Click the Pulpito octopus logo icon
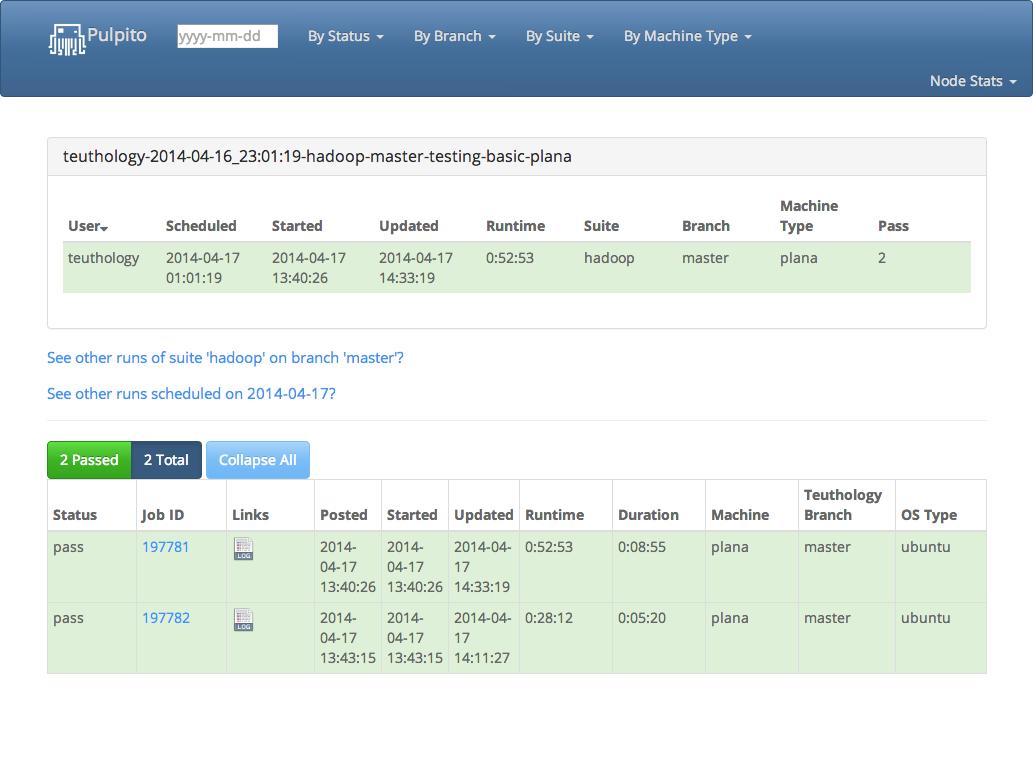Image resolution: width=1033 pixels, height=779 pixels. (x=66, y=38)
